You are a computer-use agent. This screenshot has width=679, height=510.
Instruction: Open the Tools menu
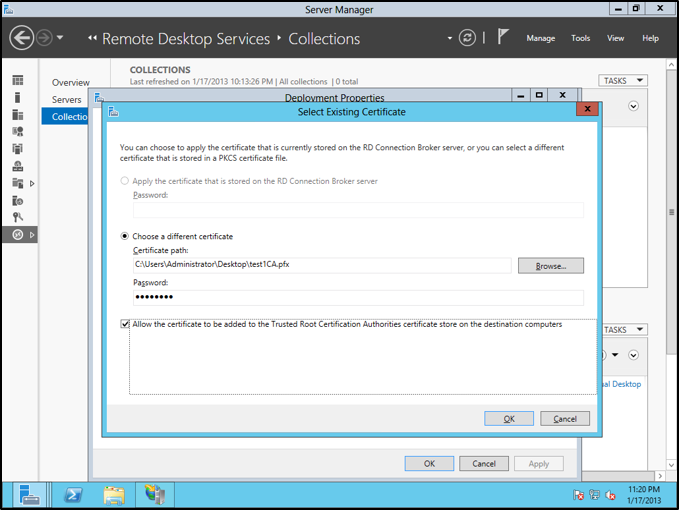pos(580,38)
